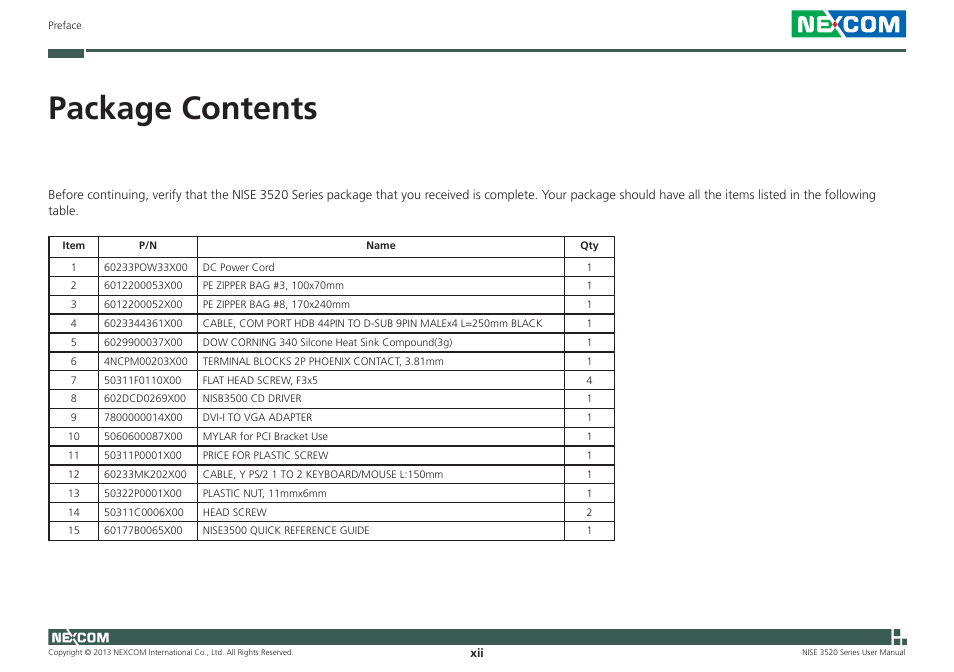Select the 'Item' column header
This screenshot has width=954, height=672.
74,246
